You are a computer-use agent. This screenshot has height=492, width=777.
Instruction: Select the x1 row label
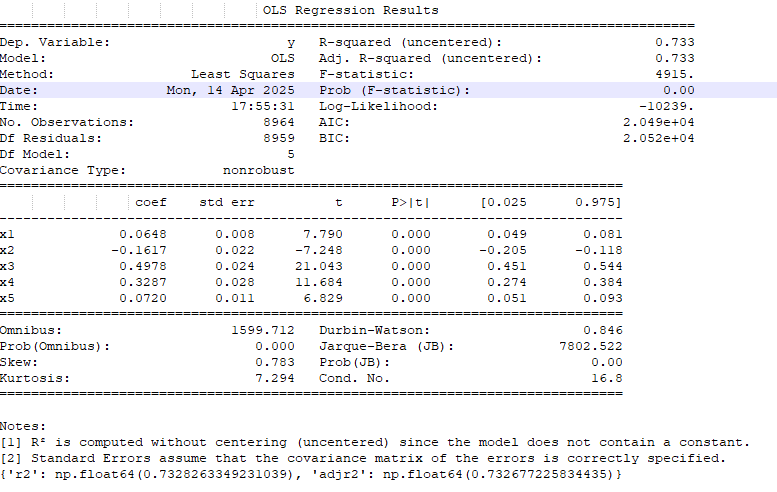tap(7, 234)
